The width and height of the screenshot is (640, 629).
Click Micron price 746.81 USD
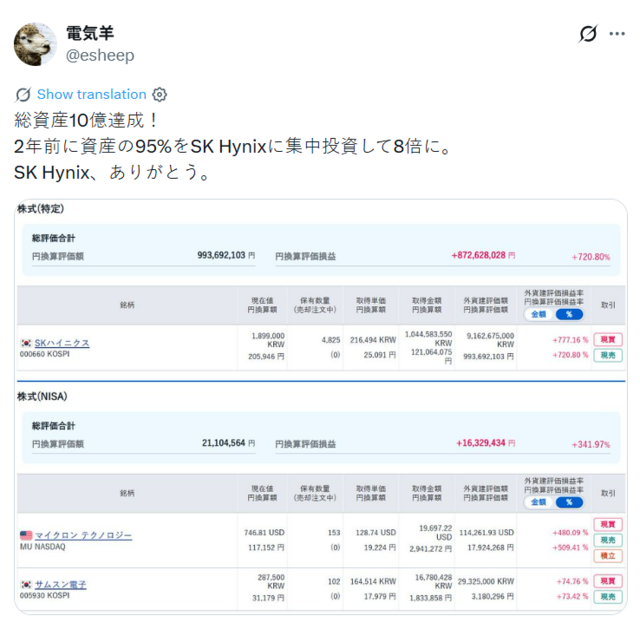264,533
